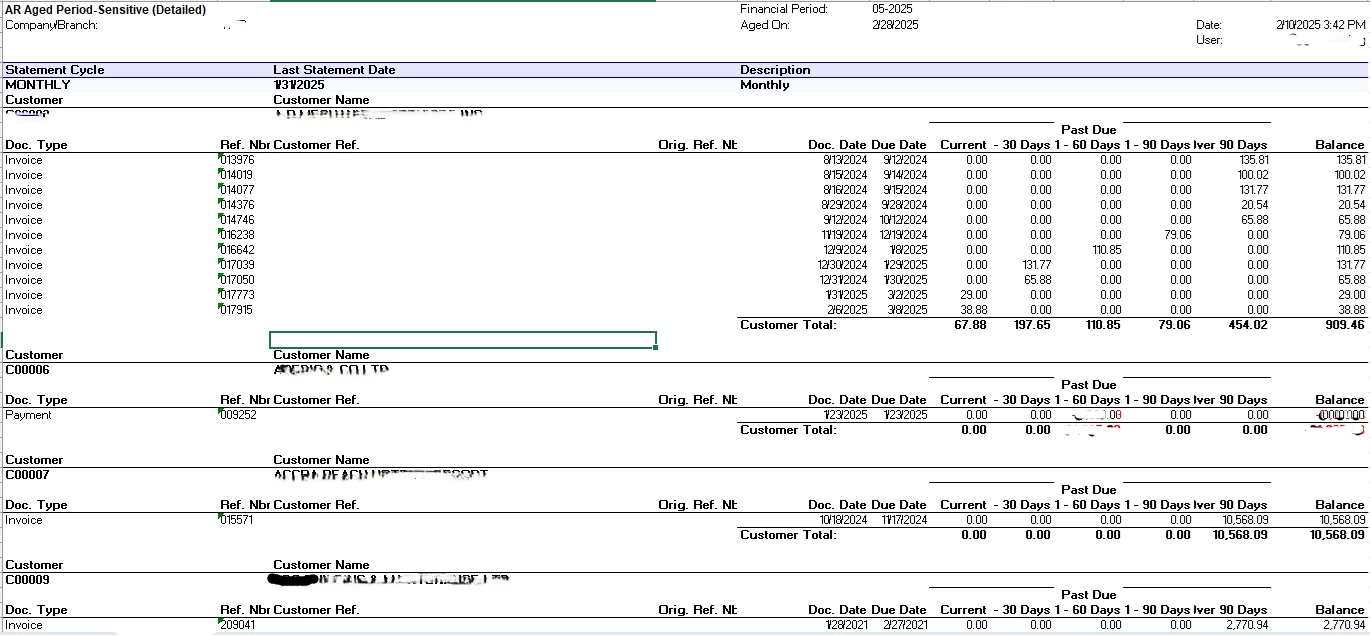Screen dimensions: 1371x636
Task: Select invoice reference number 014077
Action: coord(237,190)
